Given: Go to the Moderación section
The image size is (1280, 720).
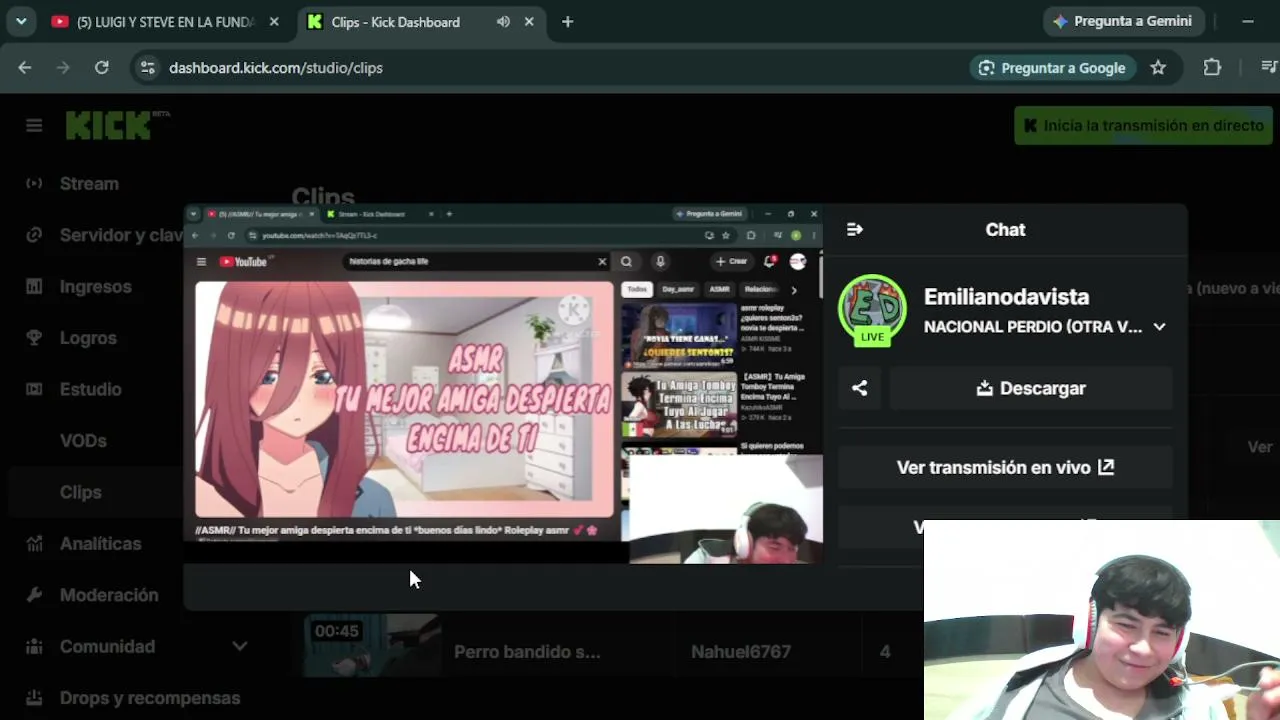Looking at the screenshot, I should pyautogui.click(x=109, y=595).
